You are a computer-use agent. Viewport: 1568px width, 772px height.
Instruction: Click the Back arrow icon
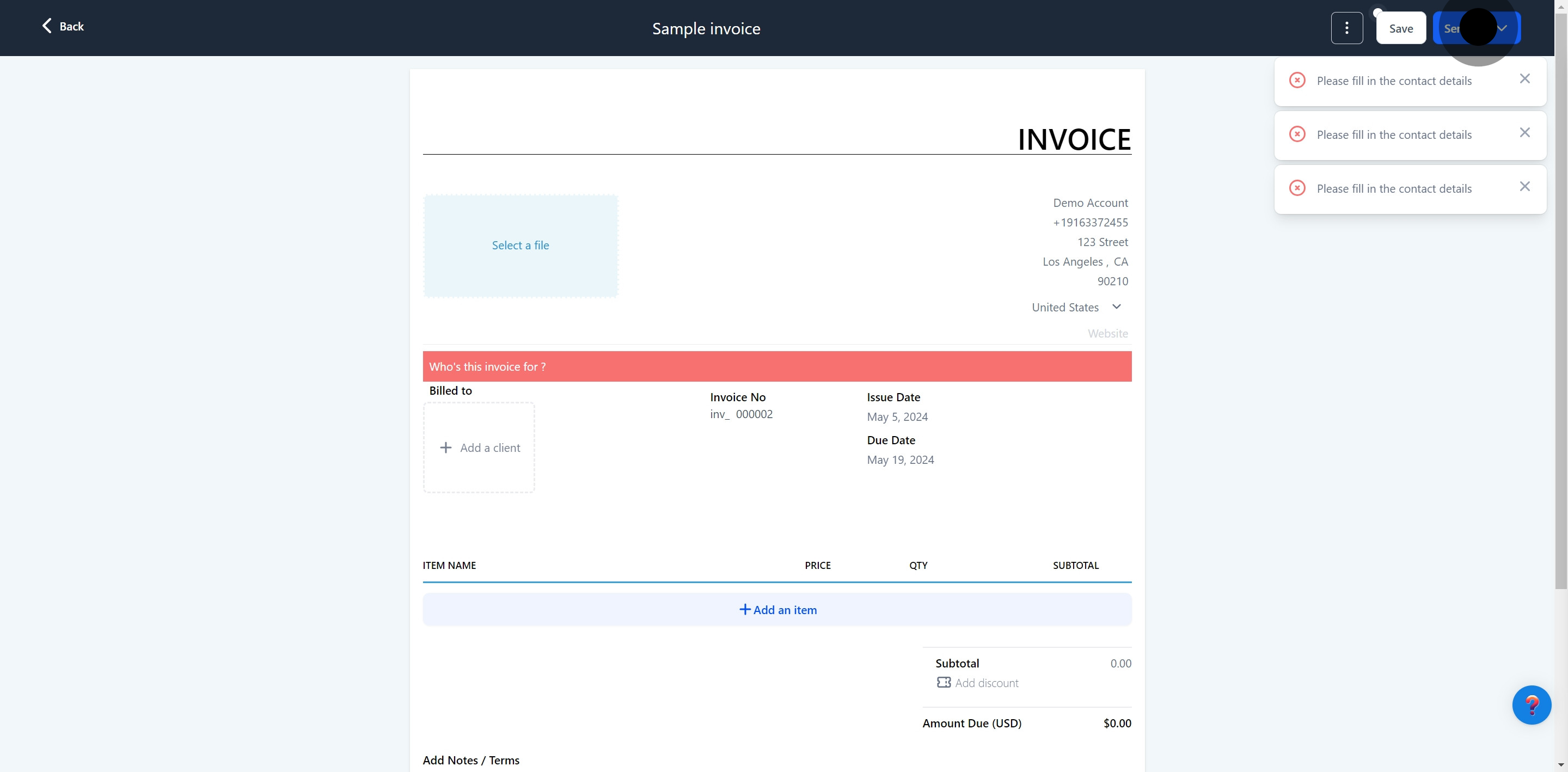click(47, 26)
